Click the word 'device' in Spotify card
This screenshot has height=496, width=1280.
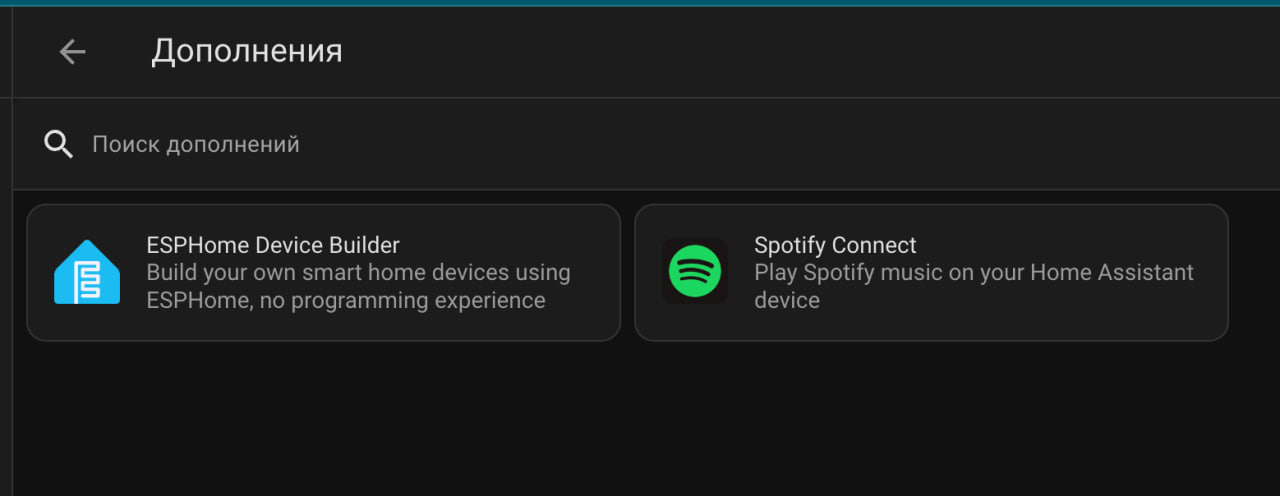coord(787,300)
